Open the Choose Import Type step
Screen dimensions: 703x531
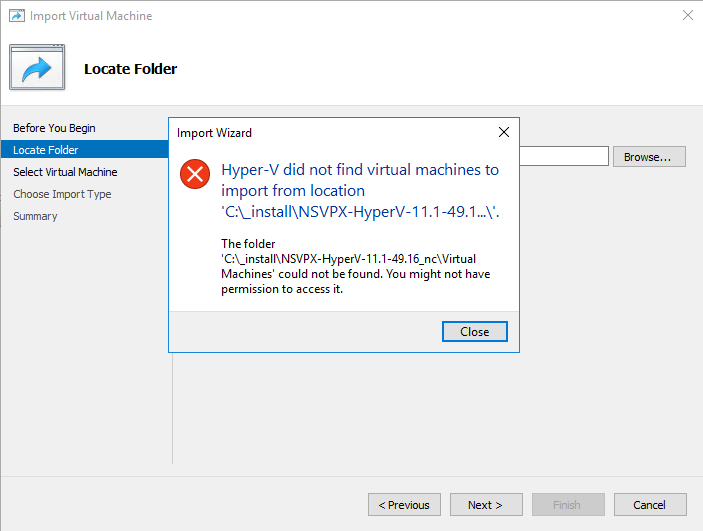tap(62, 194)
